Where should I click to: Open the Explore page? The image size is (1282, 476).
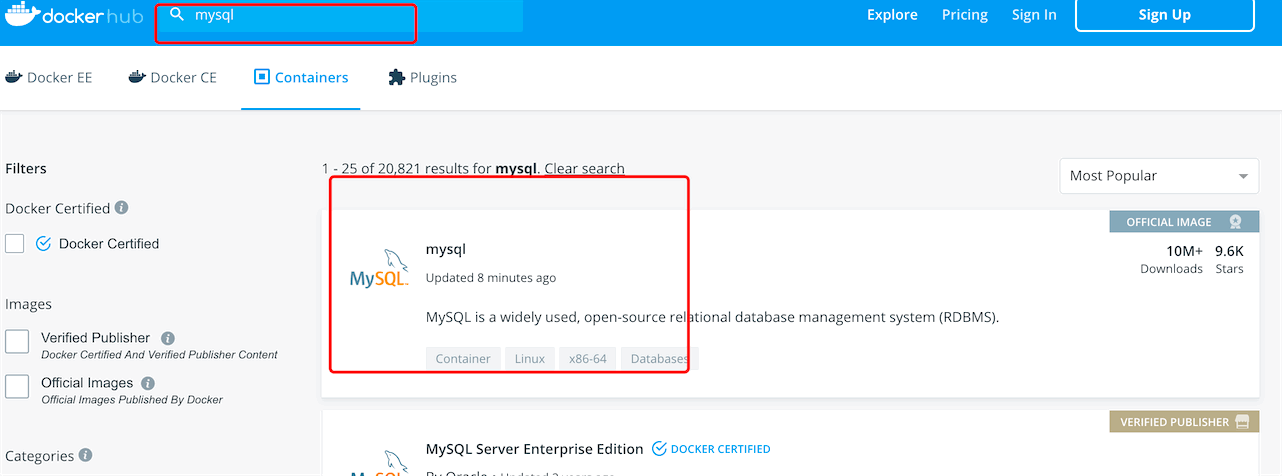[x=892, y=15]
